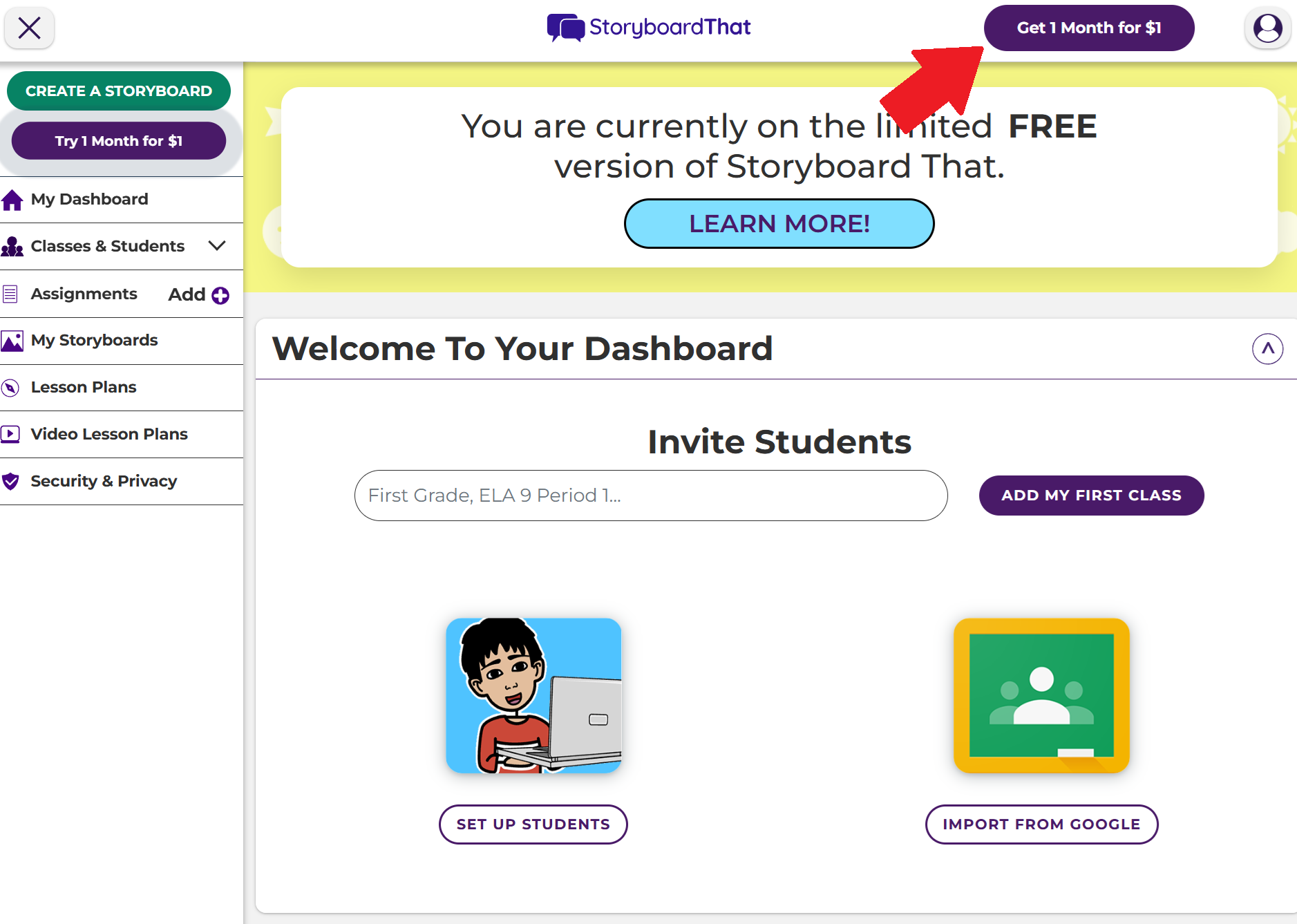Open My Storyboards in sidebar
Screen dimensions: 1297x924
(x=95, y=341)
